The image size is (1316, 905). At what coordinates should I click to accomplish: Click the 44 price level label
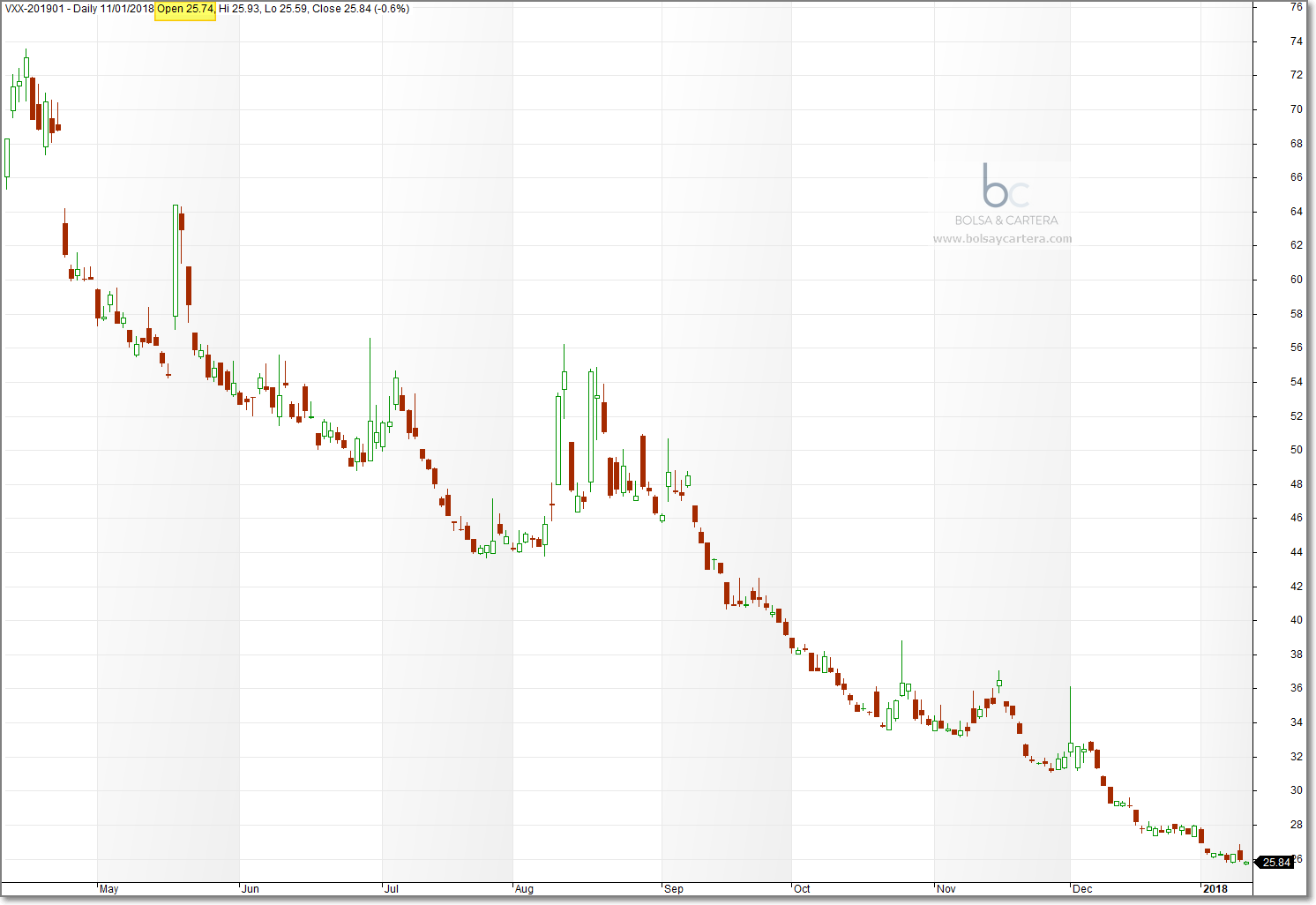pyautogui.click(x=1296, y=552)
